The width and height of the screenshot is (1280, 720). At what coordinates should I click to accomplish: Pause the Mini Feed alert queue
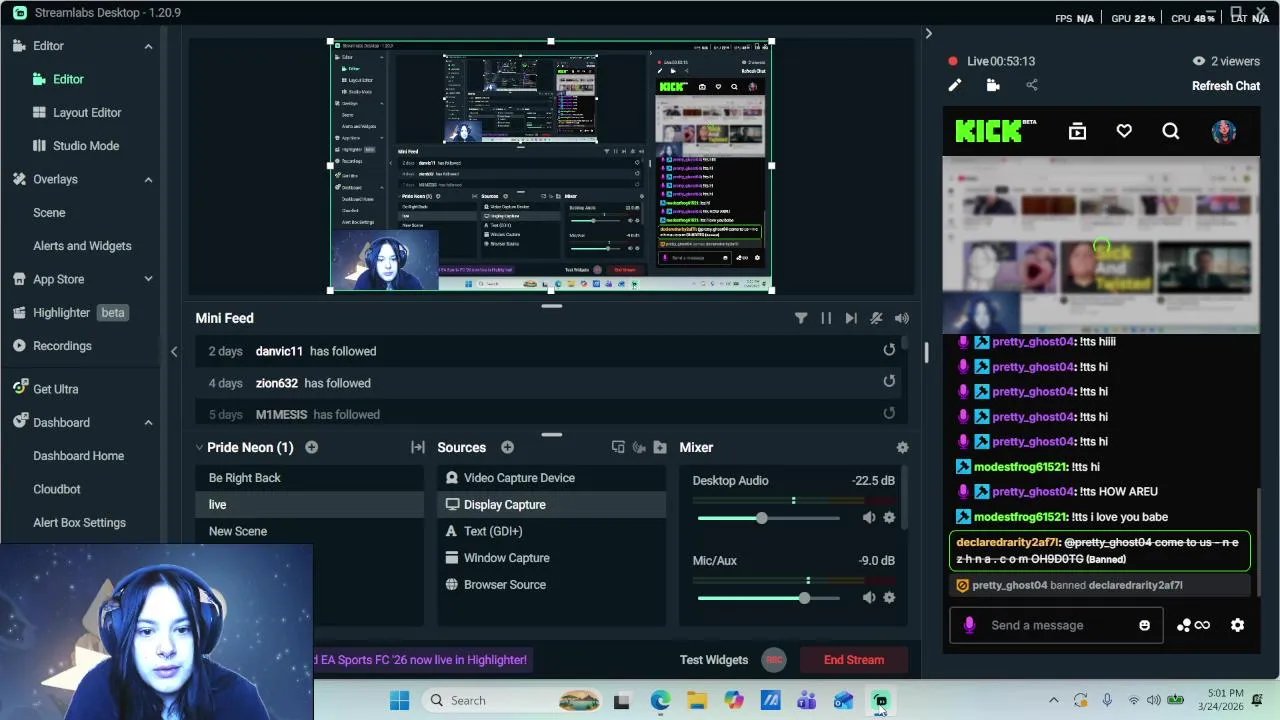826,318
